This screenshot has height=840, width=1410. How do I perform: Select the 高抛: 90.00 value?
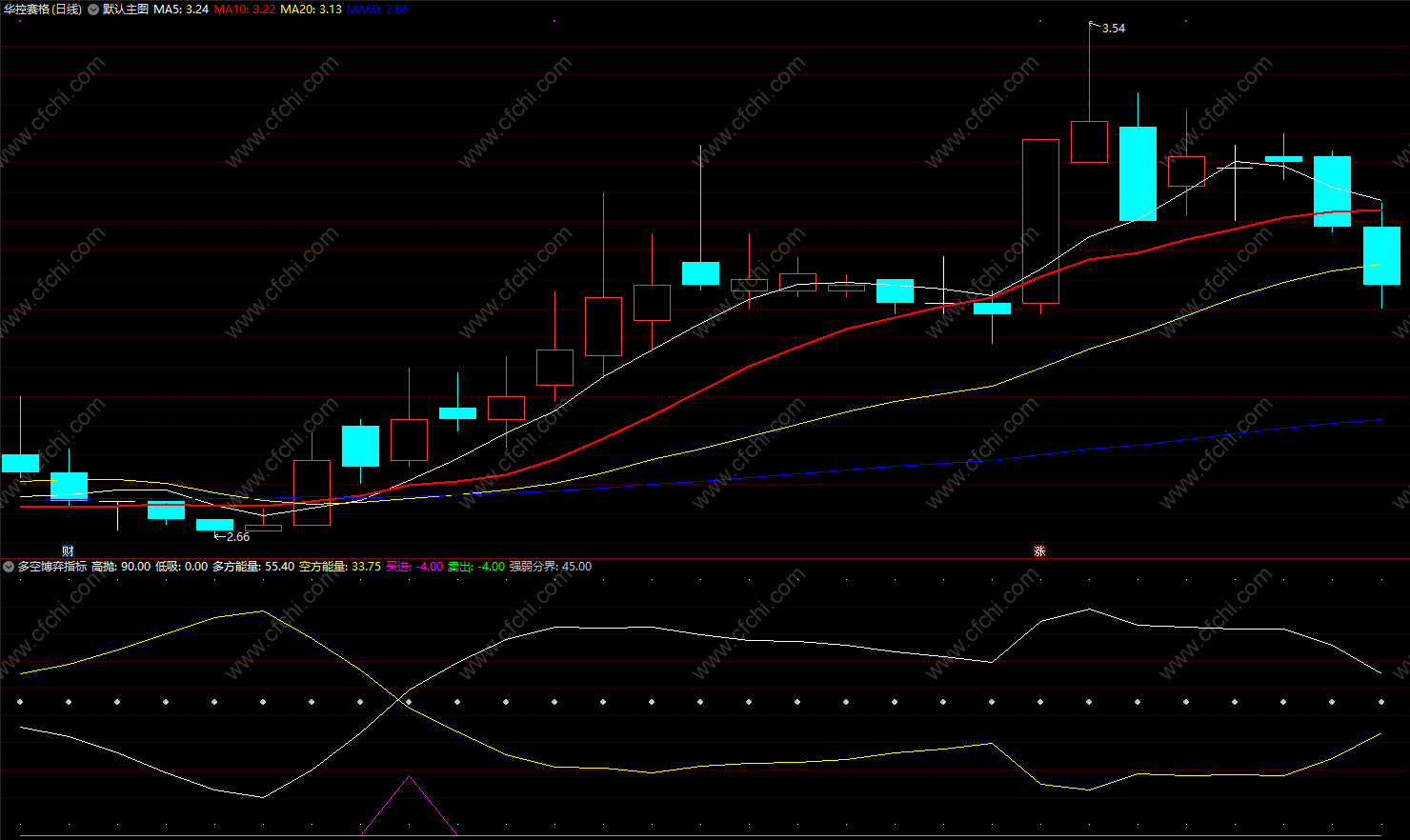(x=121, y=567)
